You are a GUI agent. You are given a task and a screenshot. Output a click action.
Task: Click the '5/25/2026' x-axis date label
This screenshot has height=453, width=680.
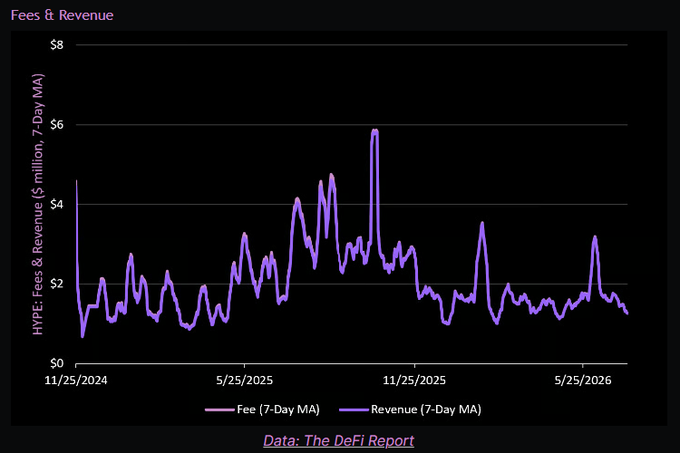tap(583, 380)
